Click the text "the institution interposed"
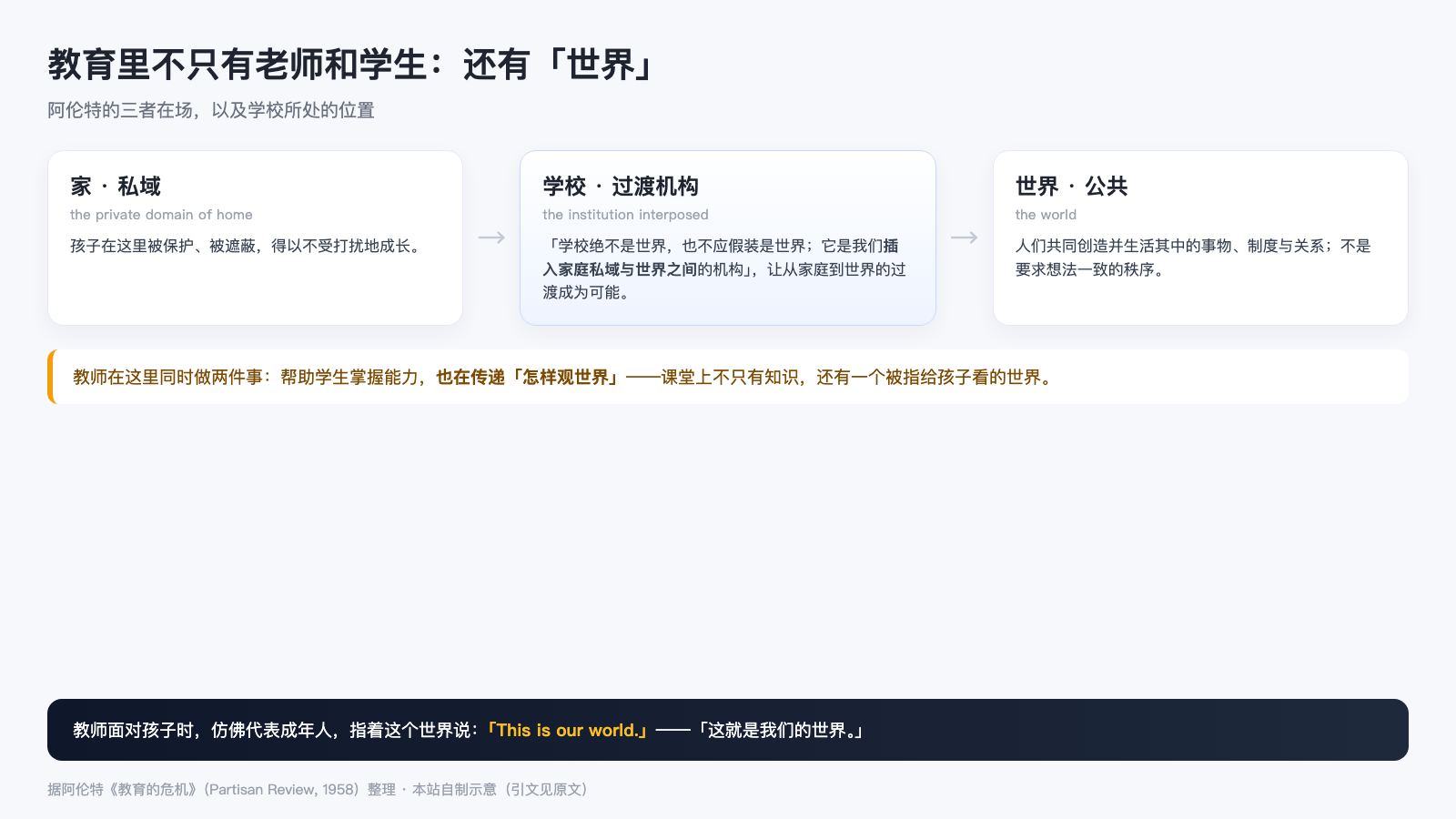This screenshot has height=819, width=1456. (625, 215)
